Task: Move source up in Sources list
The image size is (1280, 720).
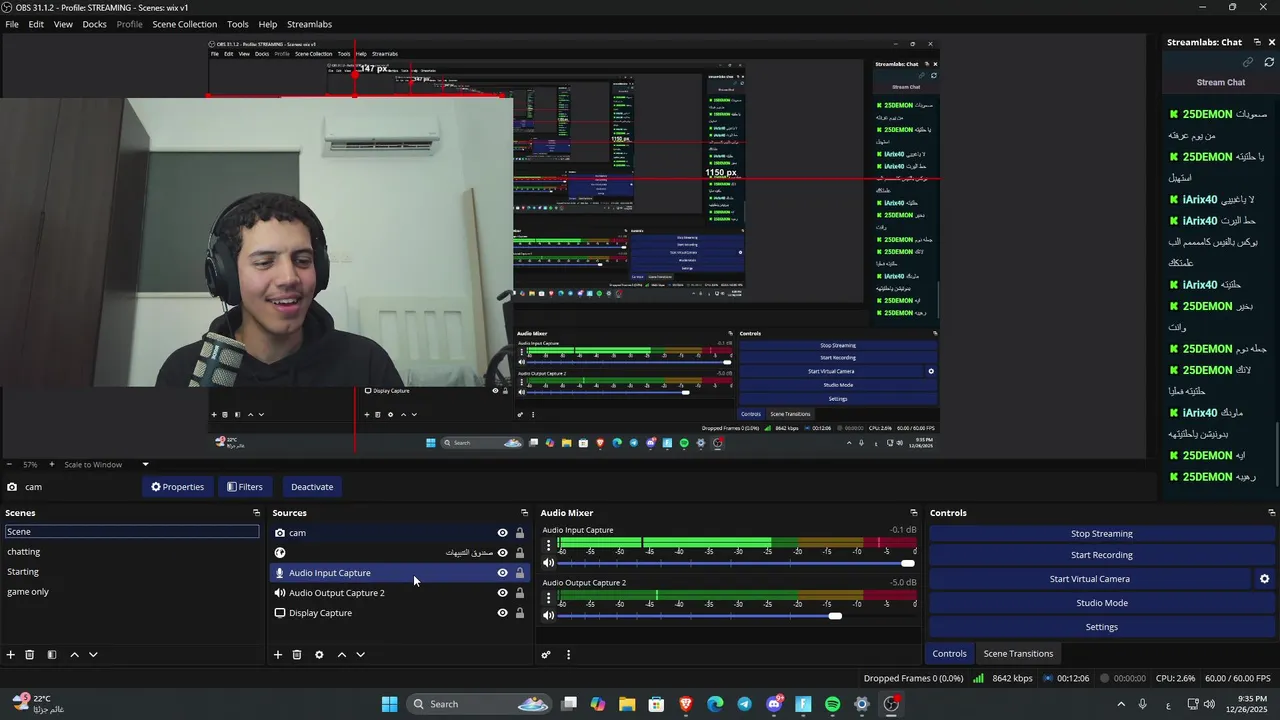Action: pyautogui.click(x=341, y=655)
